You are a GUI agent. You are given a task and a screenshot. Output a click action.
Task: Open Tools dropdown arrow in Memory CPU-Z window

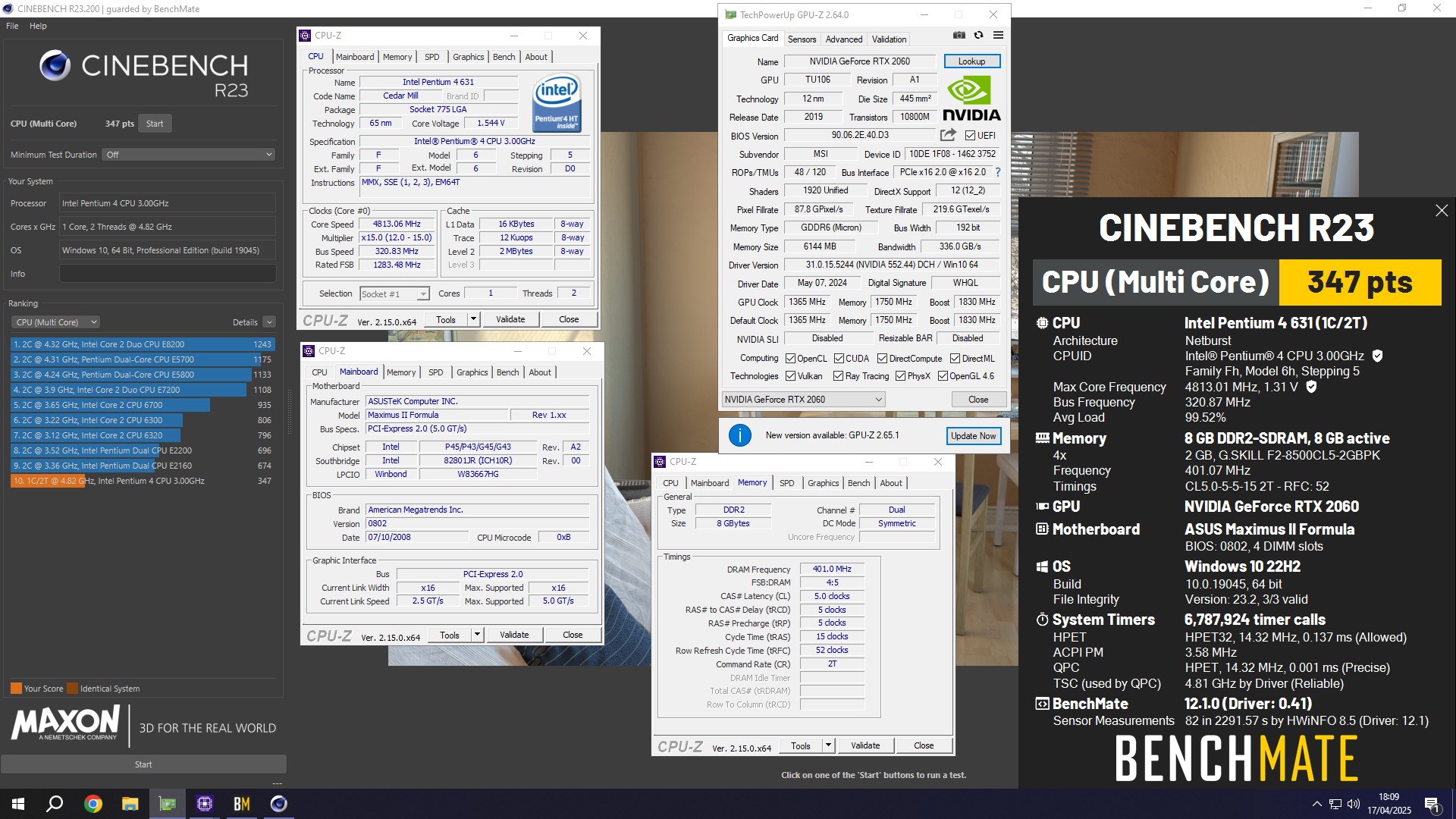(828, 745)
